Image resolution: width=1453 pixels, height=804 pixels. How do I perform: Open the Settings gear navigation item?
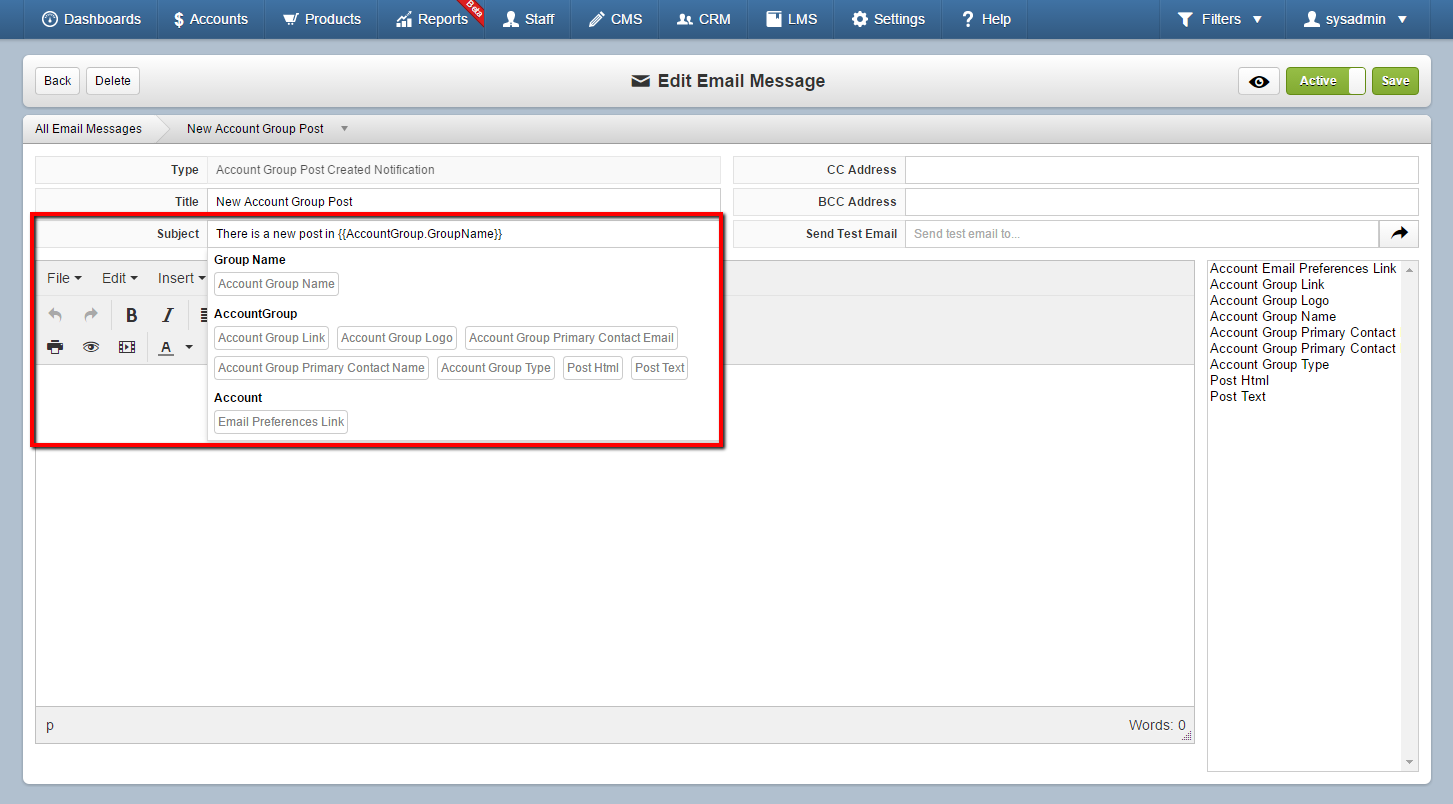click(x=888, y=19)
